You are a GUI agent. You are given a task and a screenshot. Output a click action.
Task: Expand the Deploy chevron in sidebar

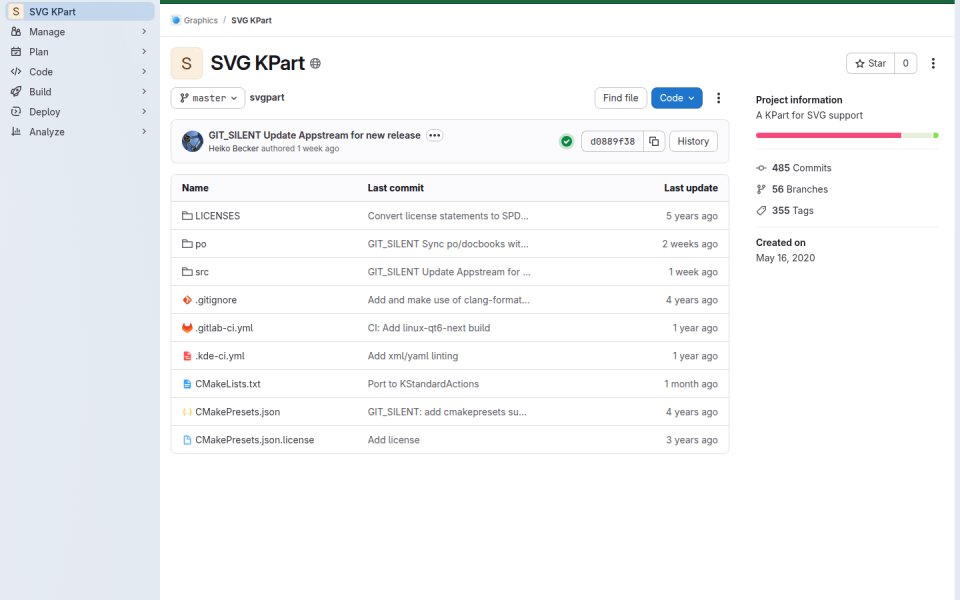pyautogui.click(x=144, y=112)
